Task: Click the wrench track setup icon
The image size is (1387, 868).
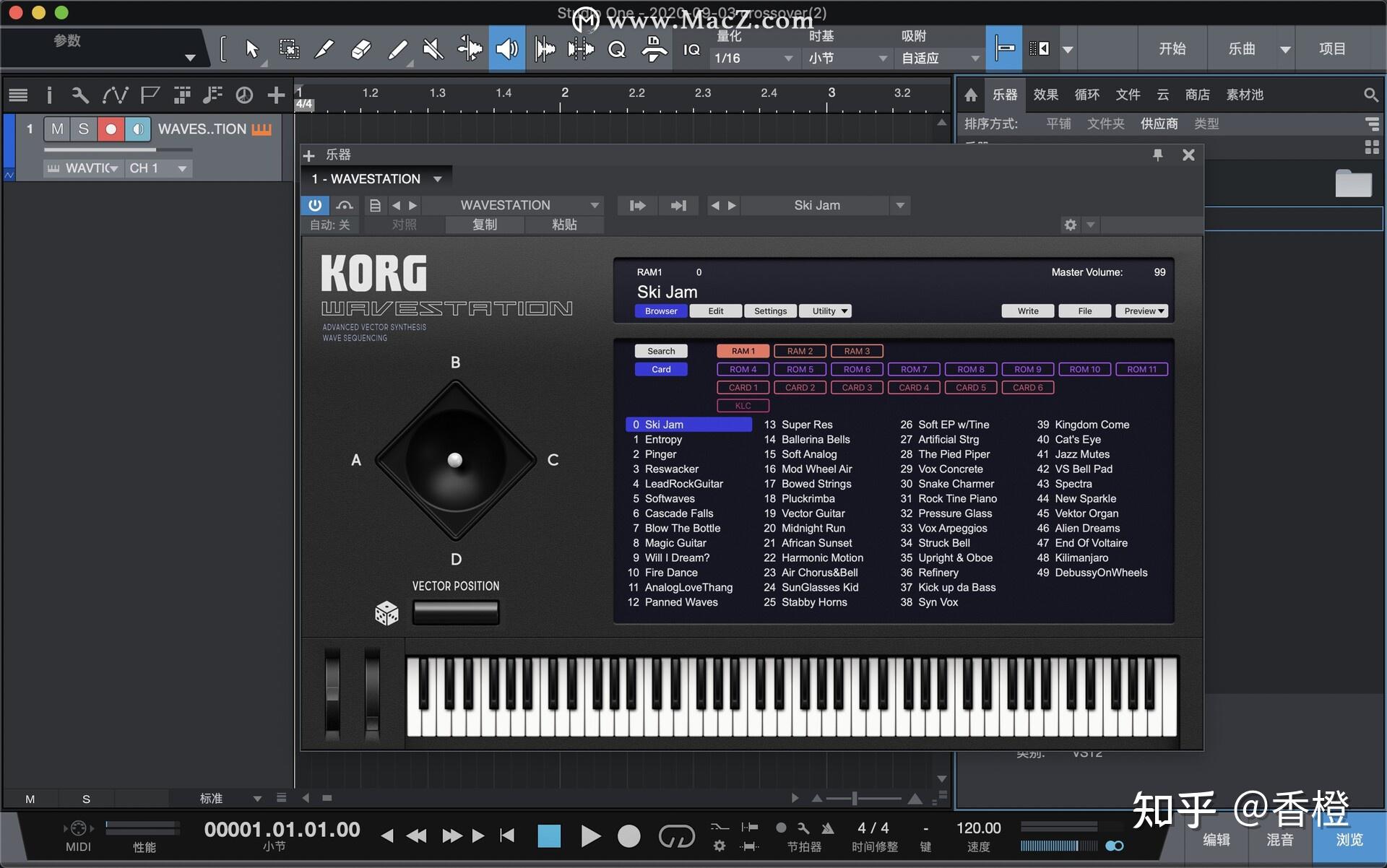Action: pos(79,95)
